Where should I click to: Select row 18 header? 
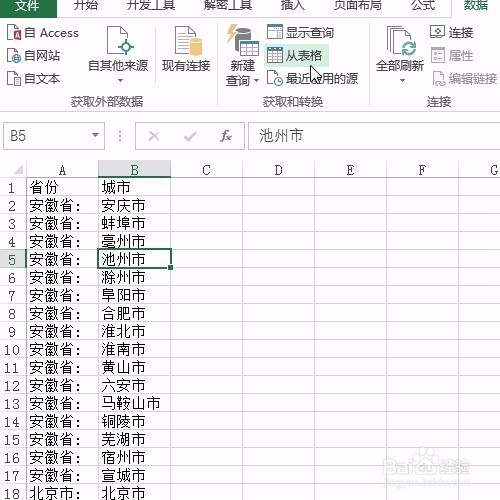pyautogui.click(x=12, y=493)
